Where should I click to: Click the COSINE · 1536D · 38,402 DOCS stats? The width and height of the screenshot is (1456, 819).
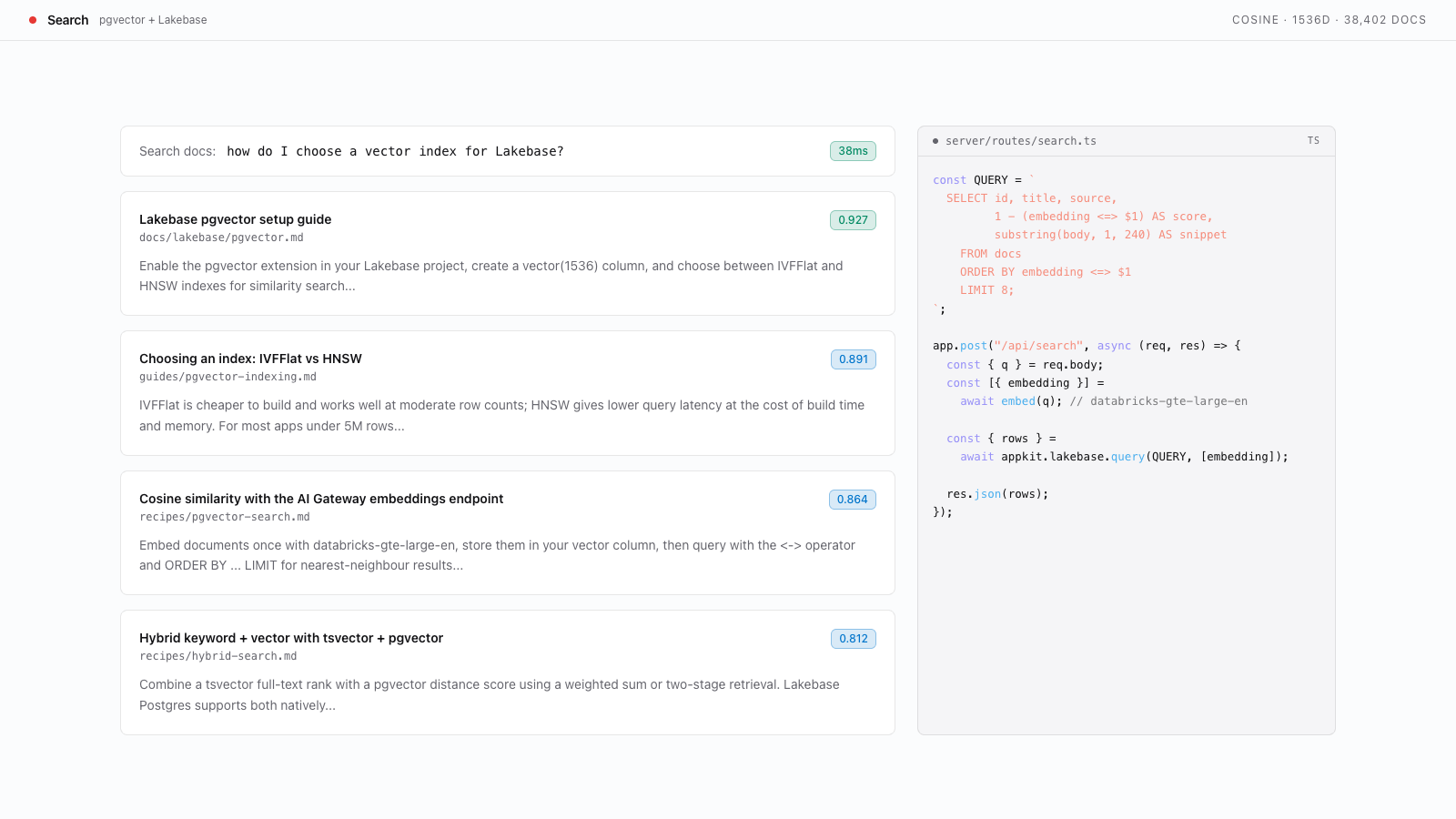[1330, 20]
